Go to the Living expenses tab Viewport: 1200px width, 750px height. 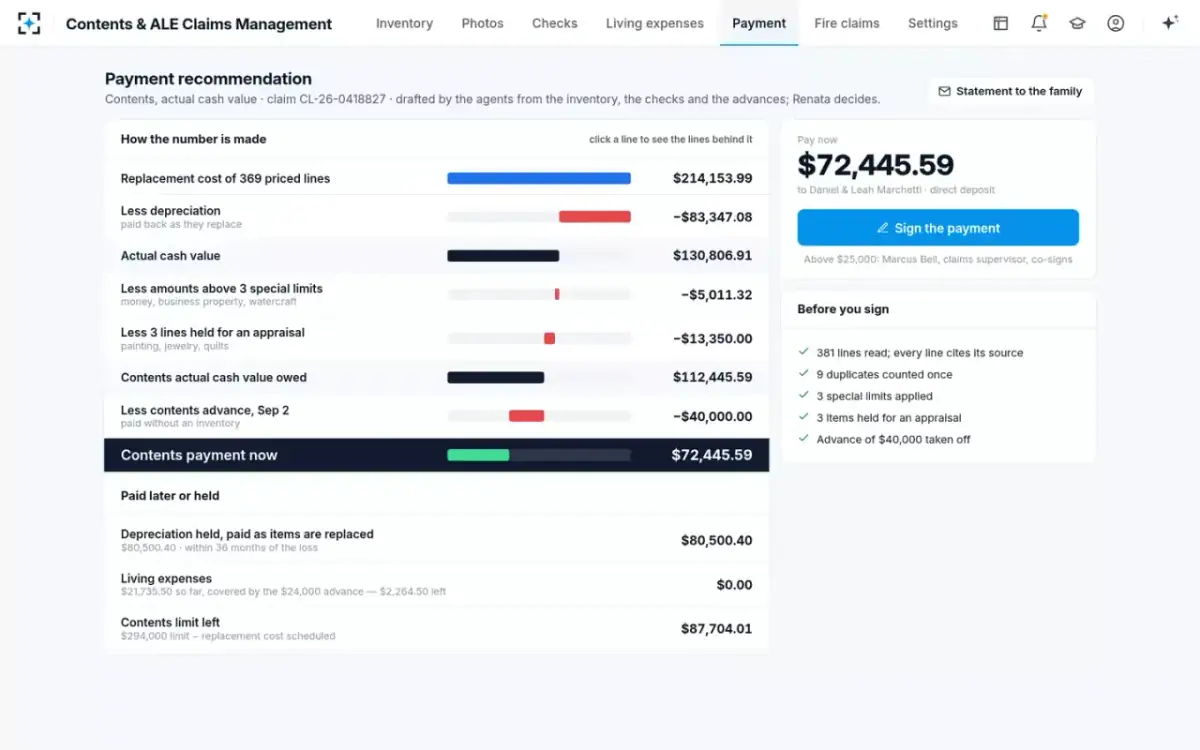[655, 23]
